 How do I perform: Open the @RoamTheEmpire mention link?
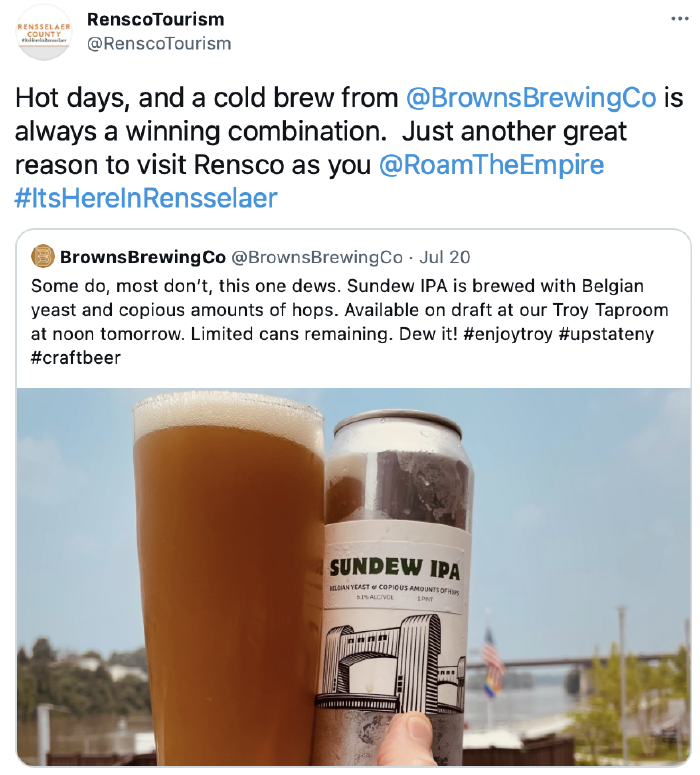pyautogui.click(x=491, y=165)
